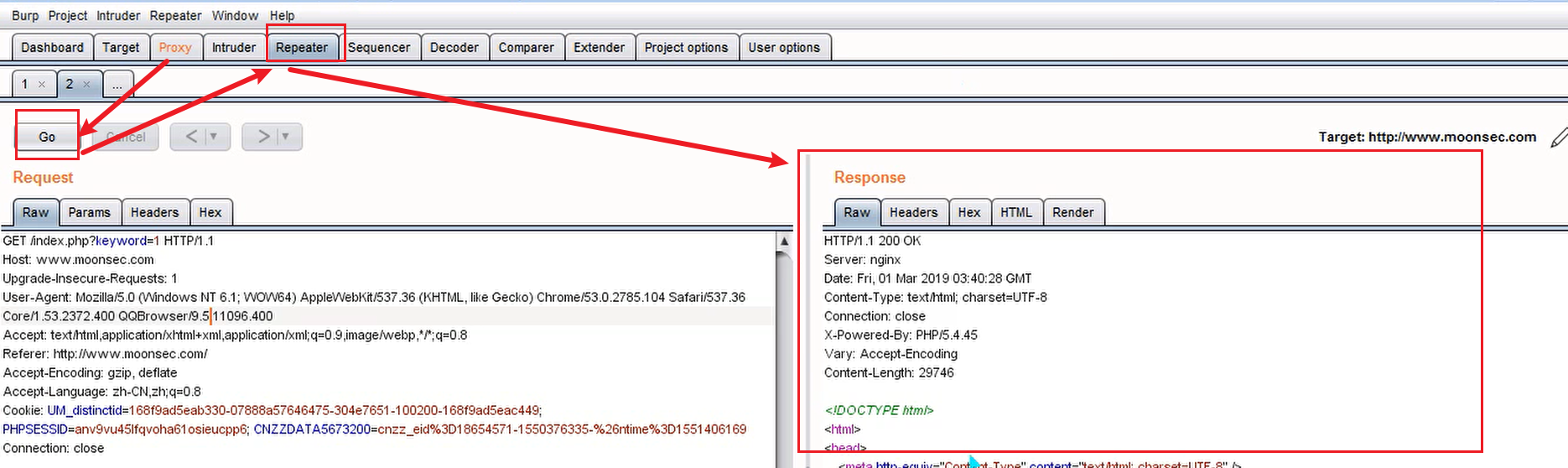Click the Vary: Accept-Encoding line

point(890,354)
